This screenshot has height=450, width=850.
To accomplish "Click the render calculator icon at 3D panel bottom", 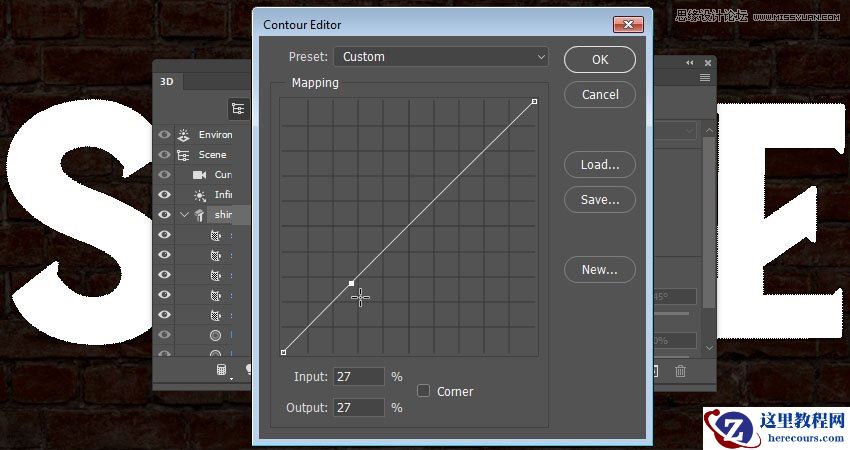I will tap(222, 370).
